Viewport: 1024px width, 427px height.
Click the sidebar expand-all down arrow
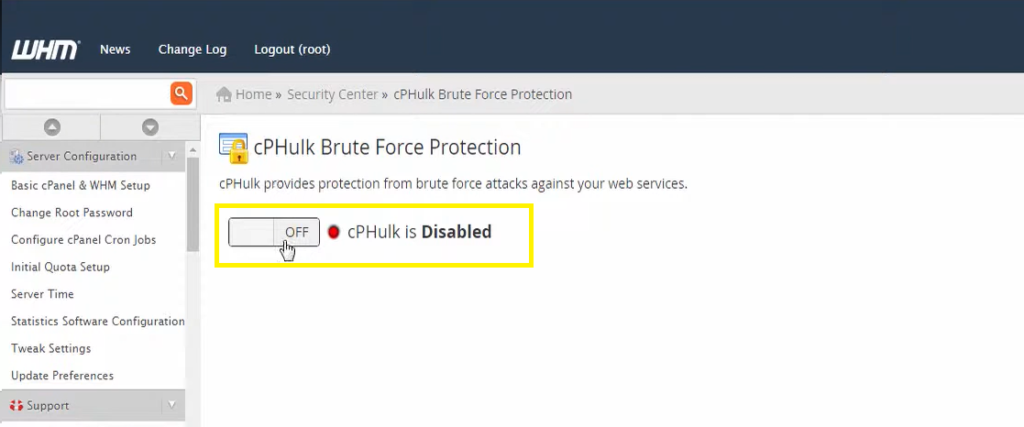(x=150, y=127)
